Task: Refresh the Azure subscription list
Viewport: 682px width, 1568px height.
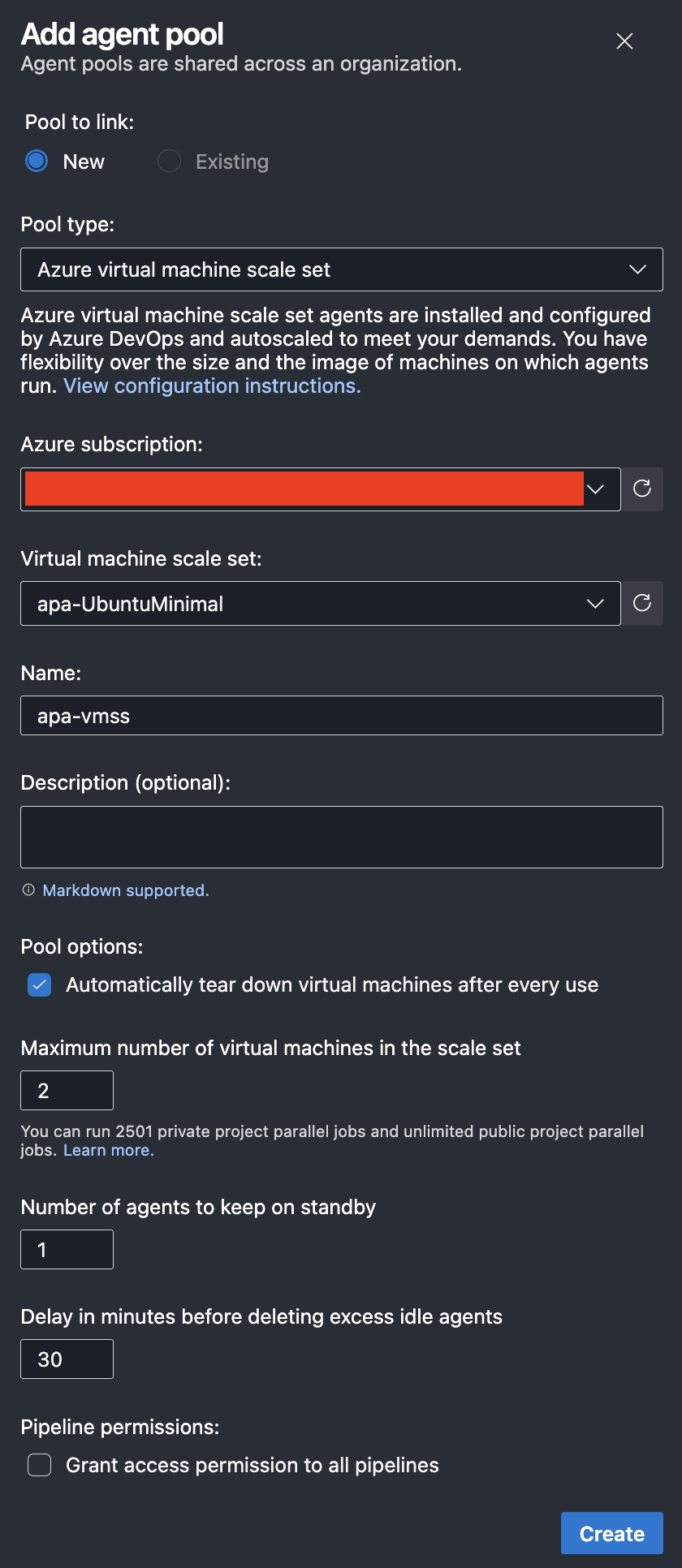Action: (642, 489)
